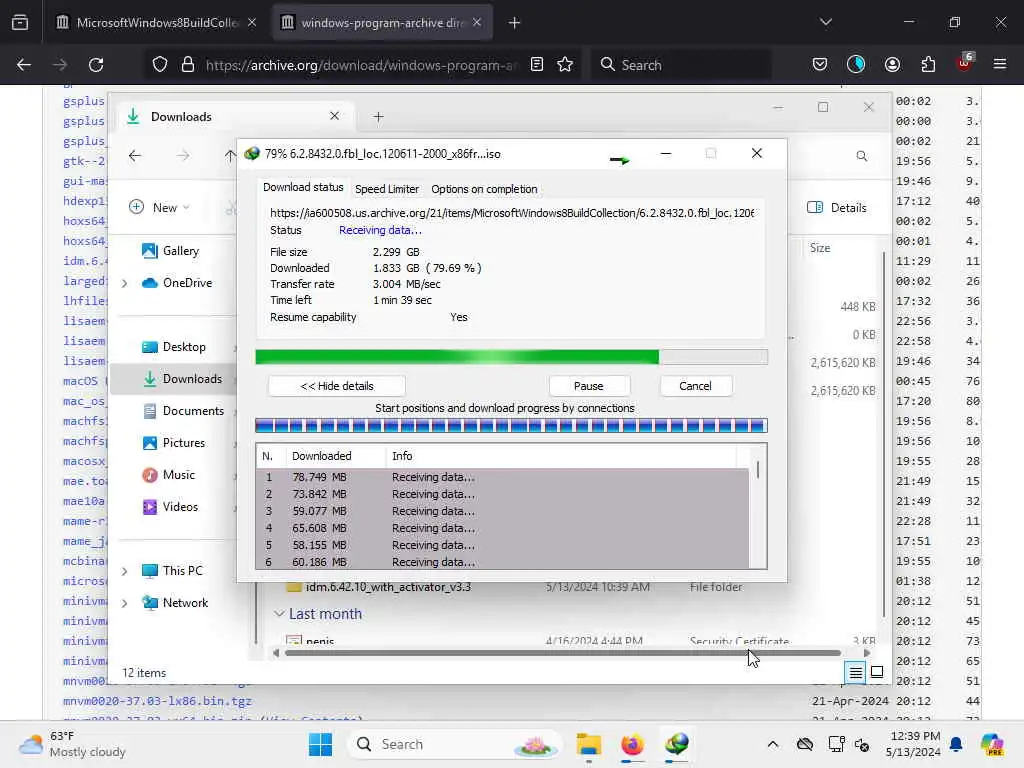Click the Size column header

[x=820, y=248]
